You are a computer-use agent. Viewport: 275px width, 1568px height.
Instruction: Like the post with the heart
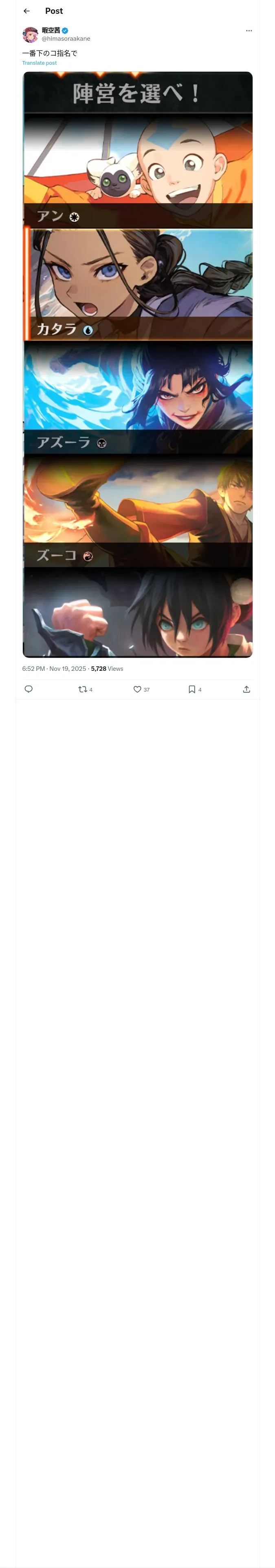click(x=137, y=689)
